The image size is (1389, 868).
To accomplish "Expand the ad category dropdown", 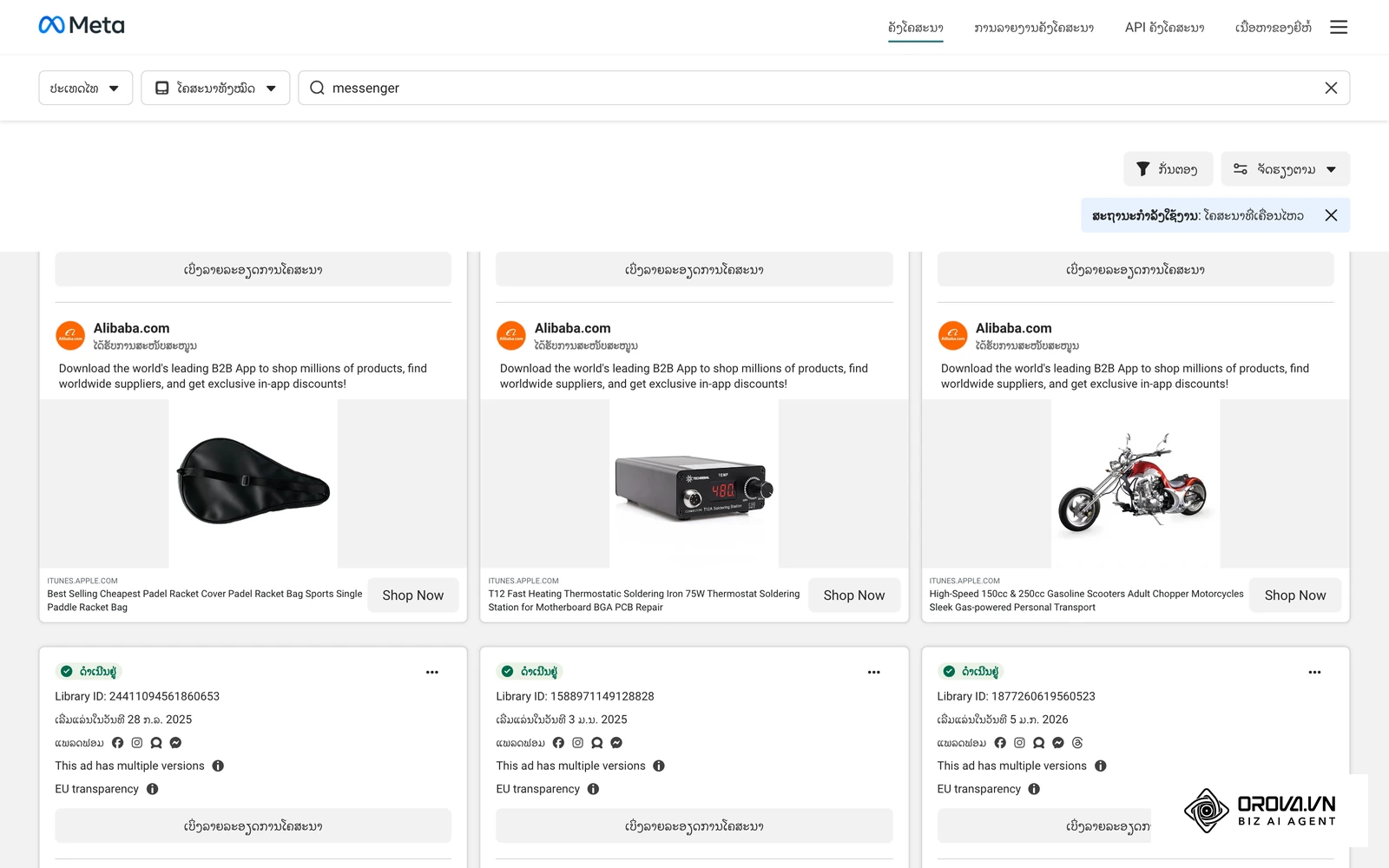I will pyautogui.click(x=215, y=88).
